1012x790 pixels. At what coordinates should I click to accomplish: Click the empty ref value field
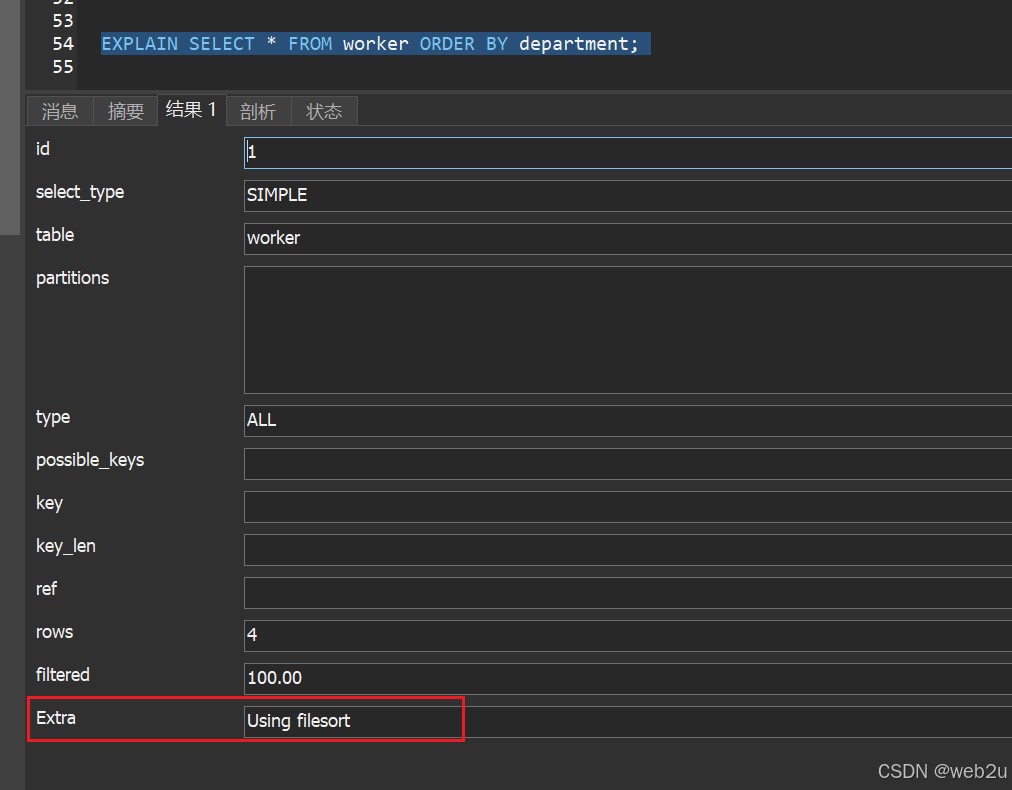(627, 592)
